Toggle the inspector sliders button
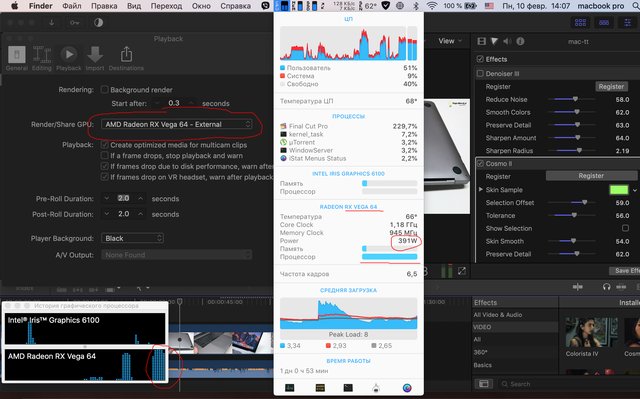This screenshot has width=640, height=399. coord(627,23)
